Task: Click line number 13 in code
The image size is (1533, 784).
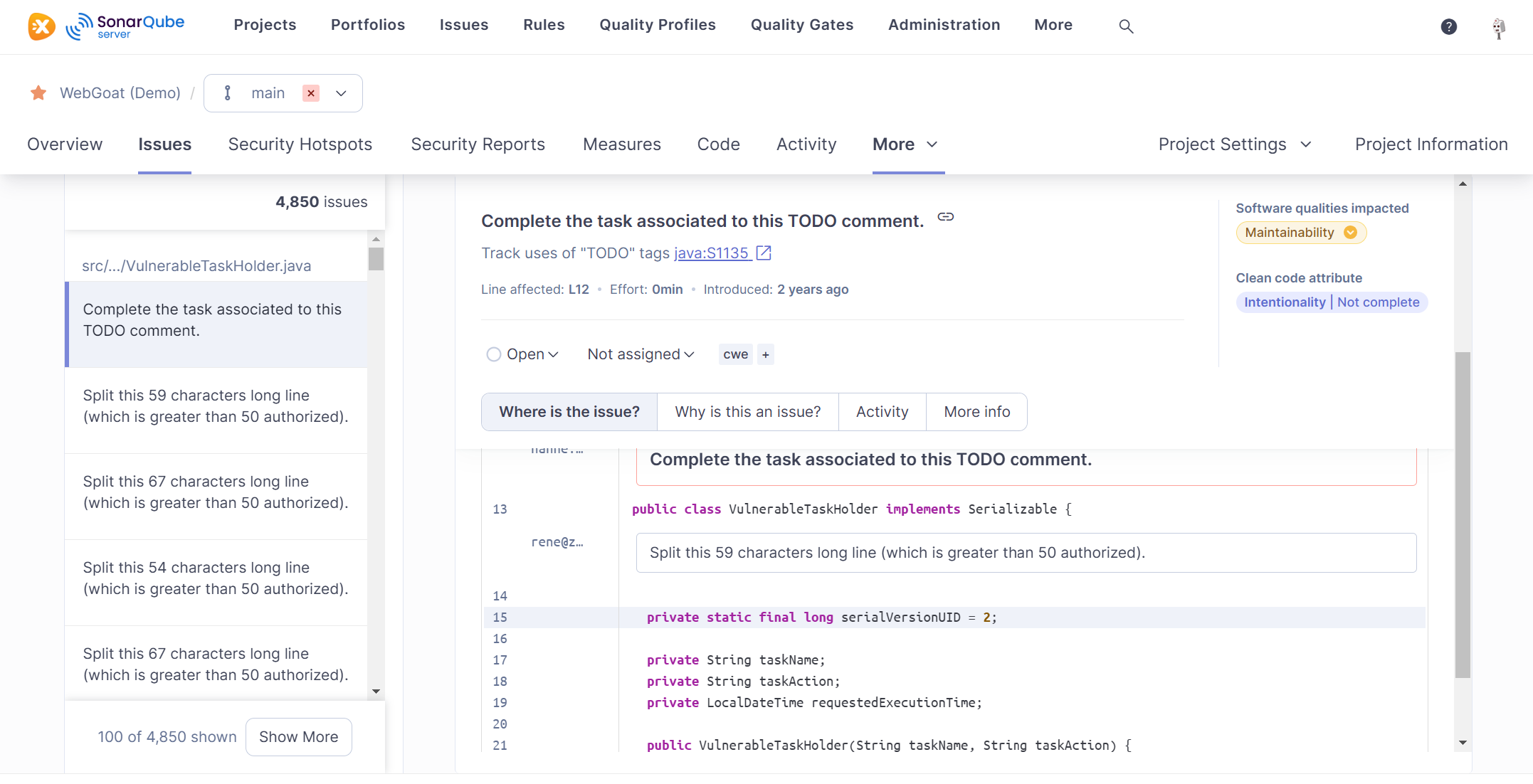Action: click(x=500, y=509)
